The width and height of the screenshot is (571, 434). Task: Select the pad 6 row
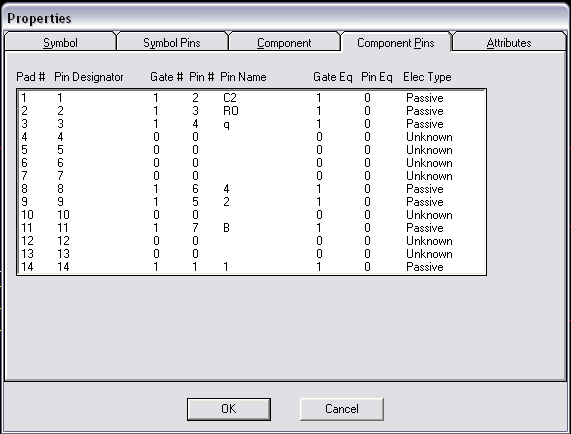251,163
